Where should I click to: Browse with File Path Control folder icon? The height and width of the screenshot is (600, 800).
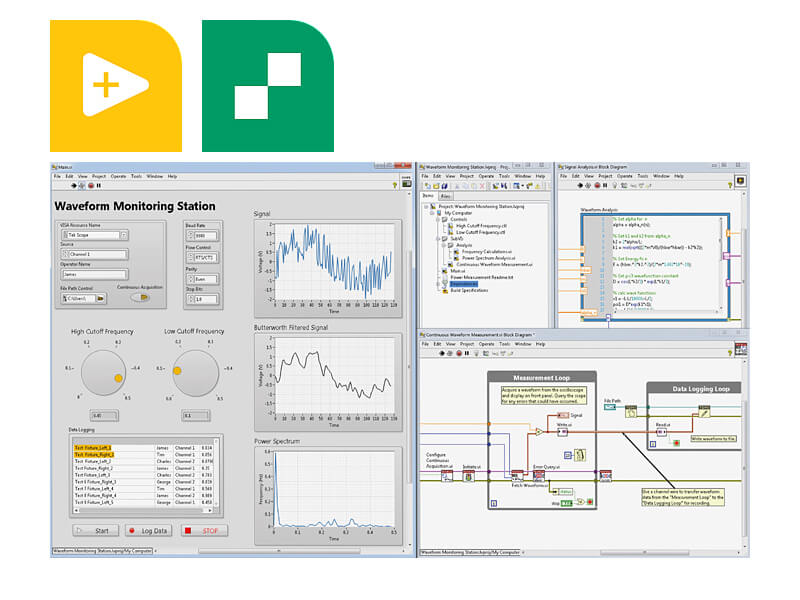101,298
